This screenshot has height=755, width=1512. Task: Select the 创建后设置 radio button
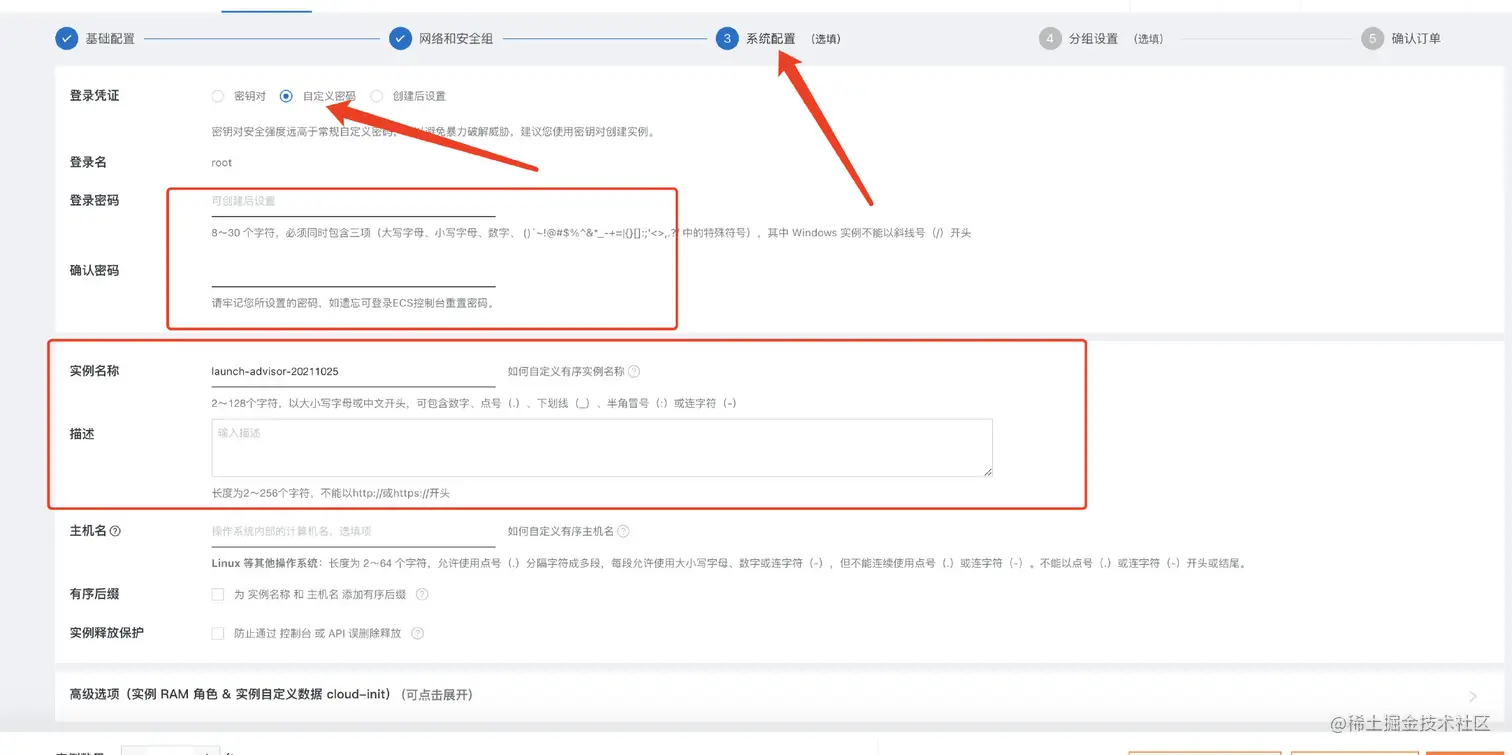pyautogui.click(x=376, y=96)
